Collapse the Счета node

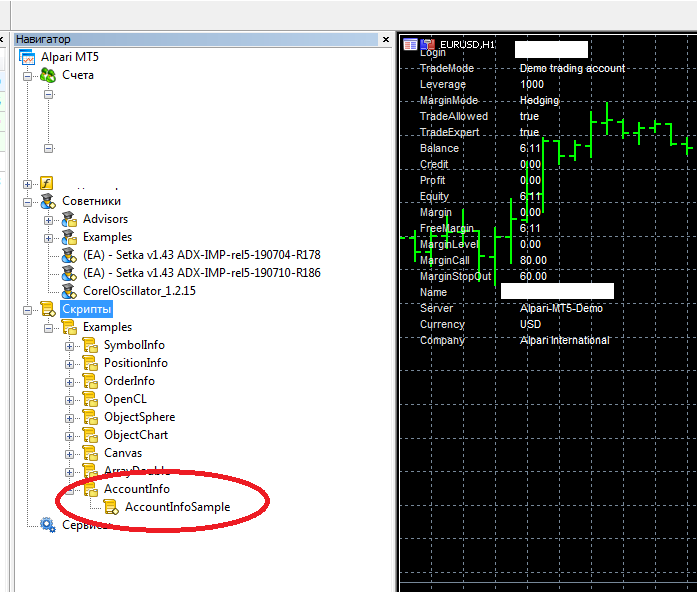(28, 76)
